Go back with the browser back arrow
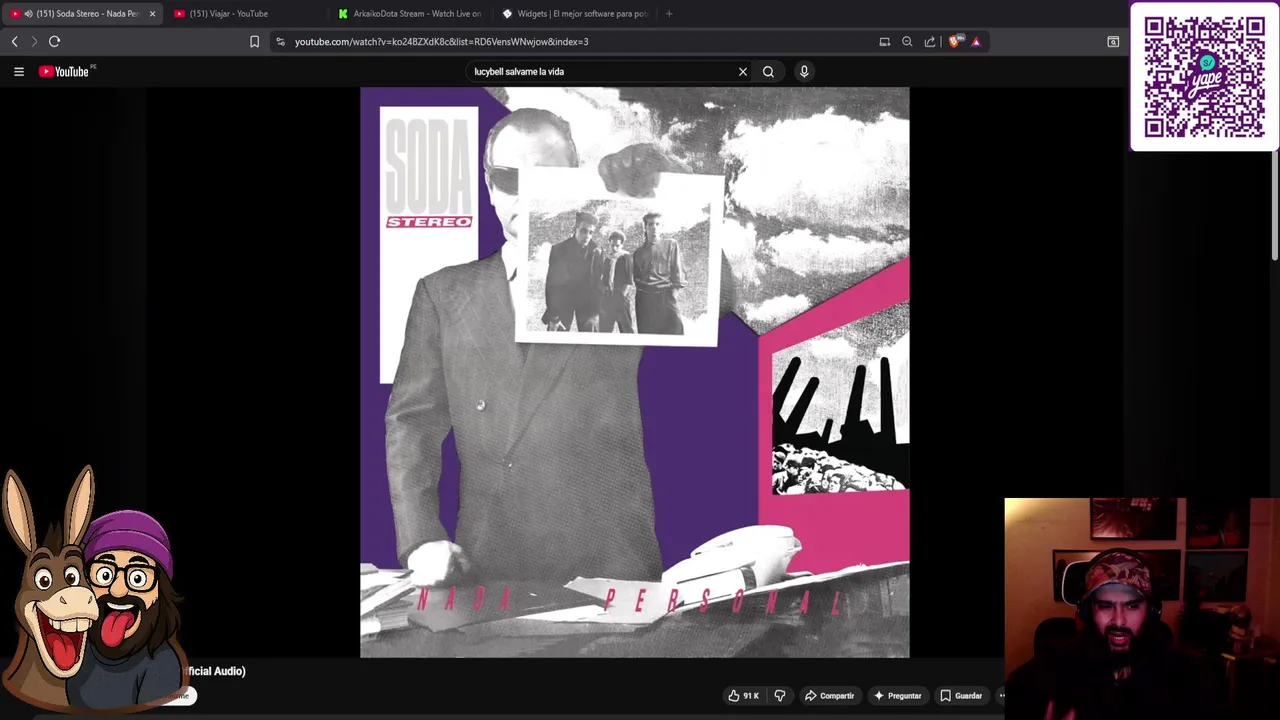Image resolution: width=1280 pixels, height=720 pixels. click(14, 41)
